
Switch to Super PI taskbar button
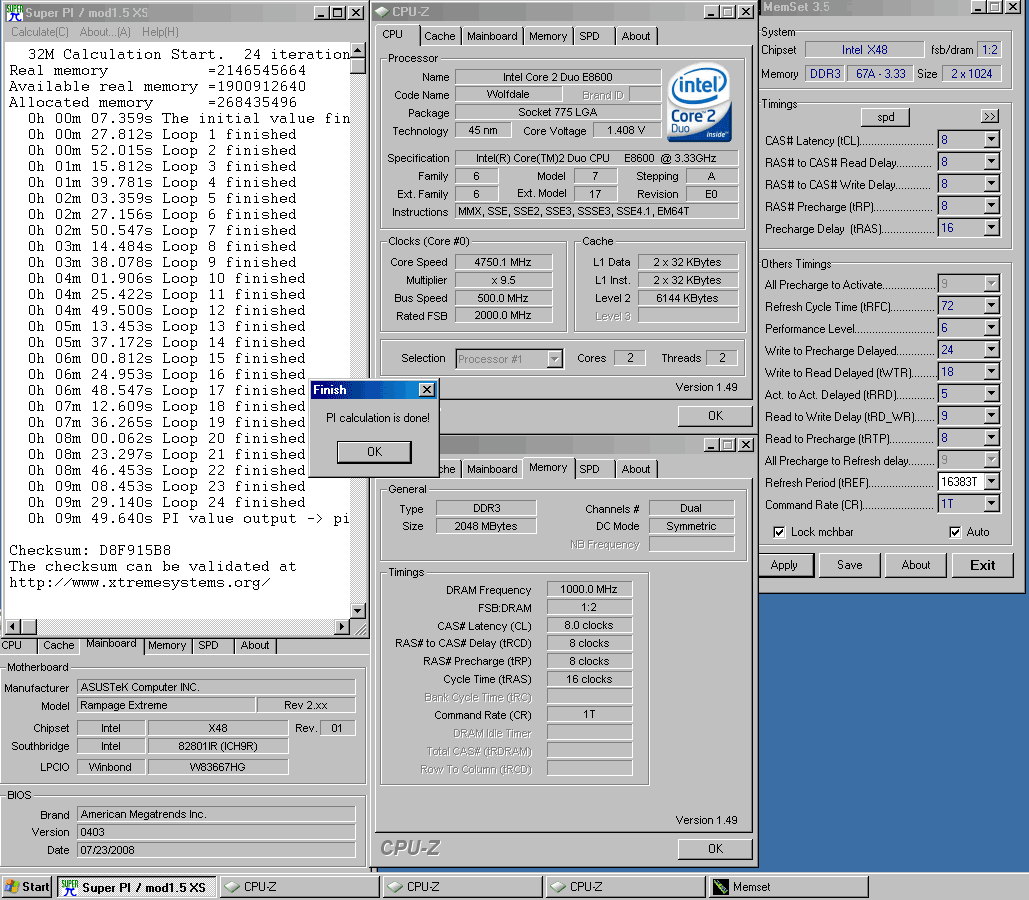tap(136, 887)
